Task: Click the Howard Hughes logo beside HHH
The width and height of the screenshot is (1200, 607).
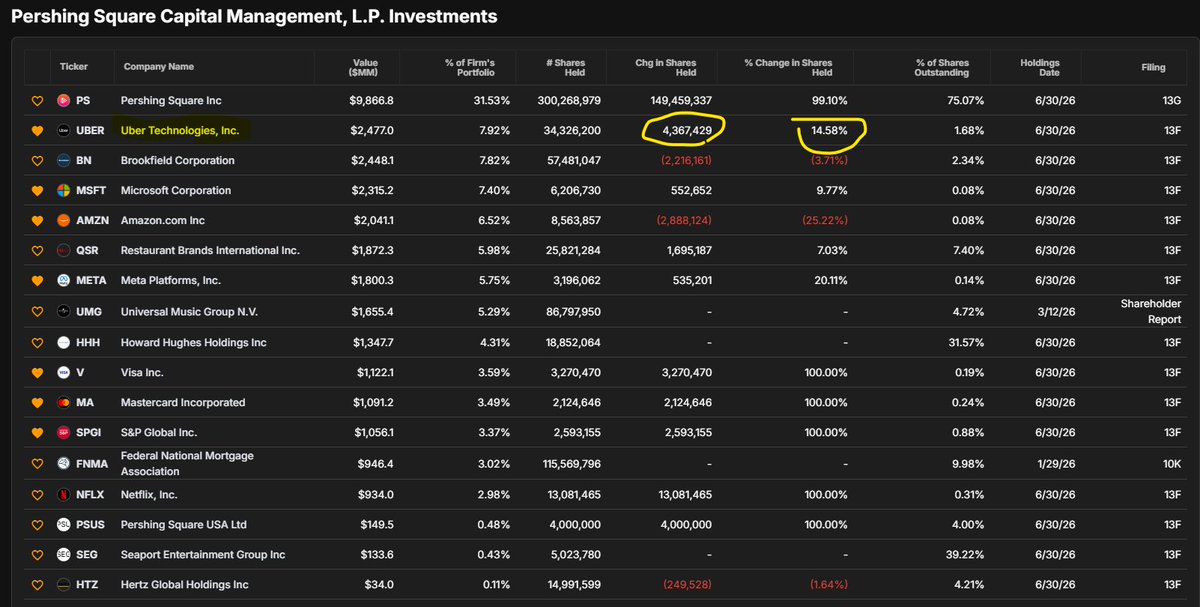Action: pos(65,343)
